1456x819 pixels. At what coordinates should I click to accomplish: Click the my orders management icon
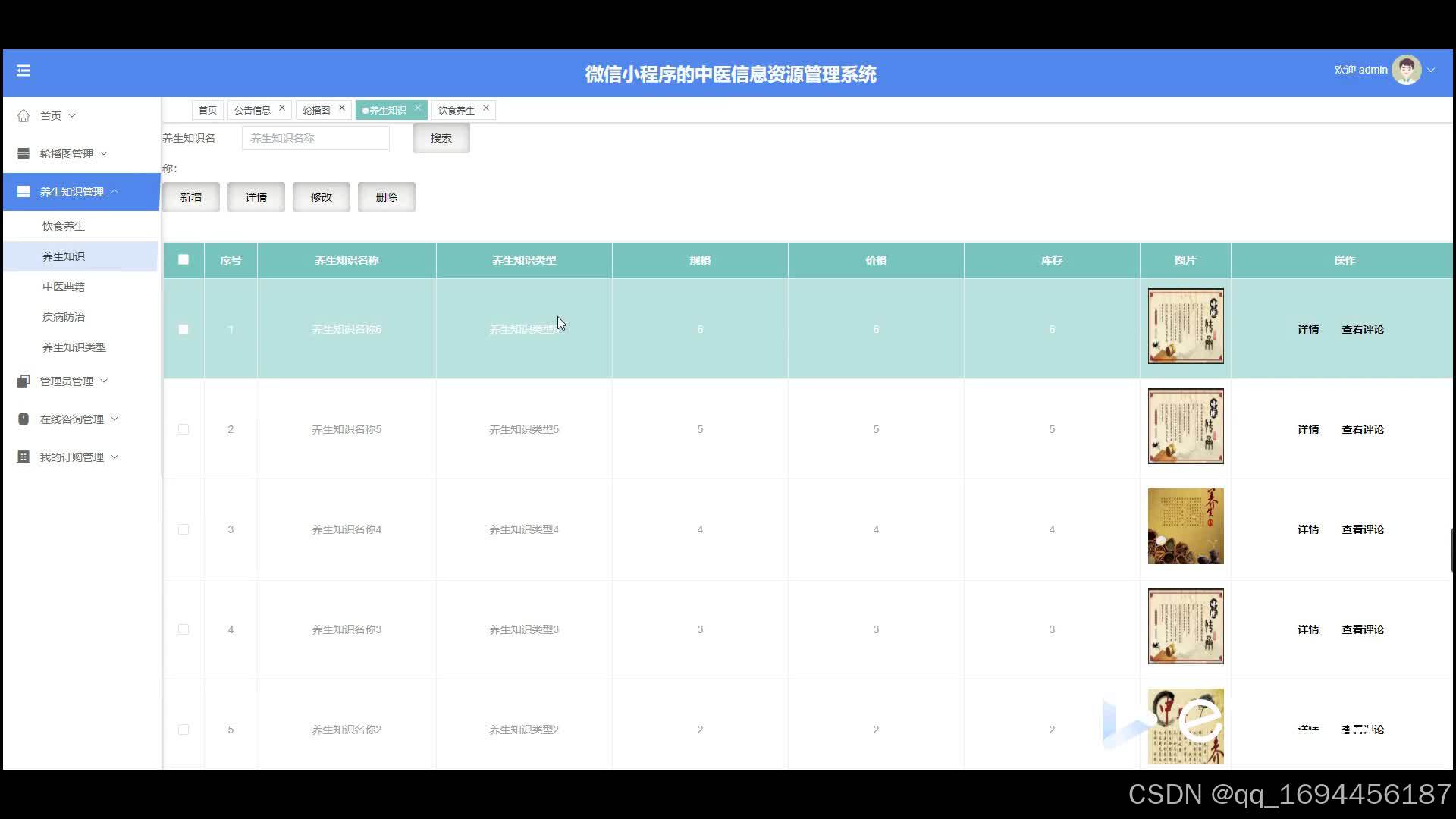tap(24, 457)
